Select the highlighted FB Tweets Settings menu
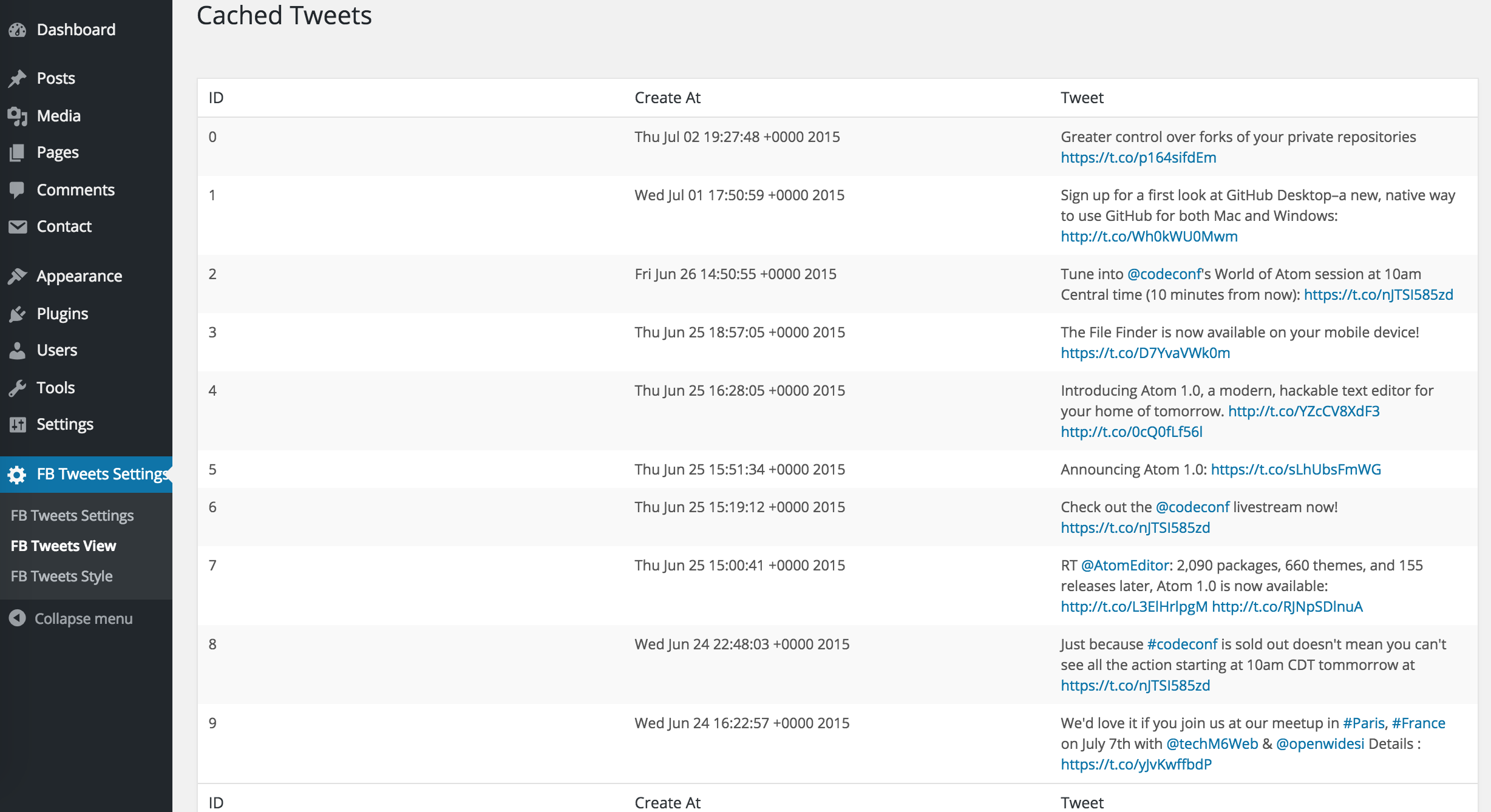 click(86, 474)
